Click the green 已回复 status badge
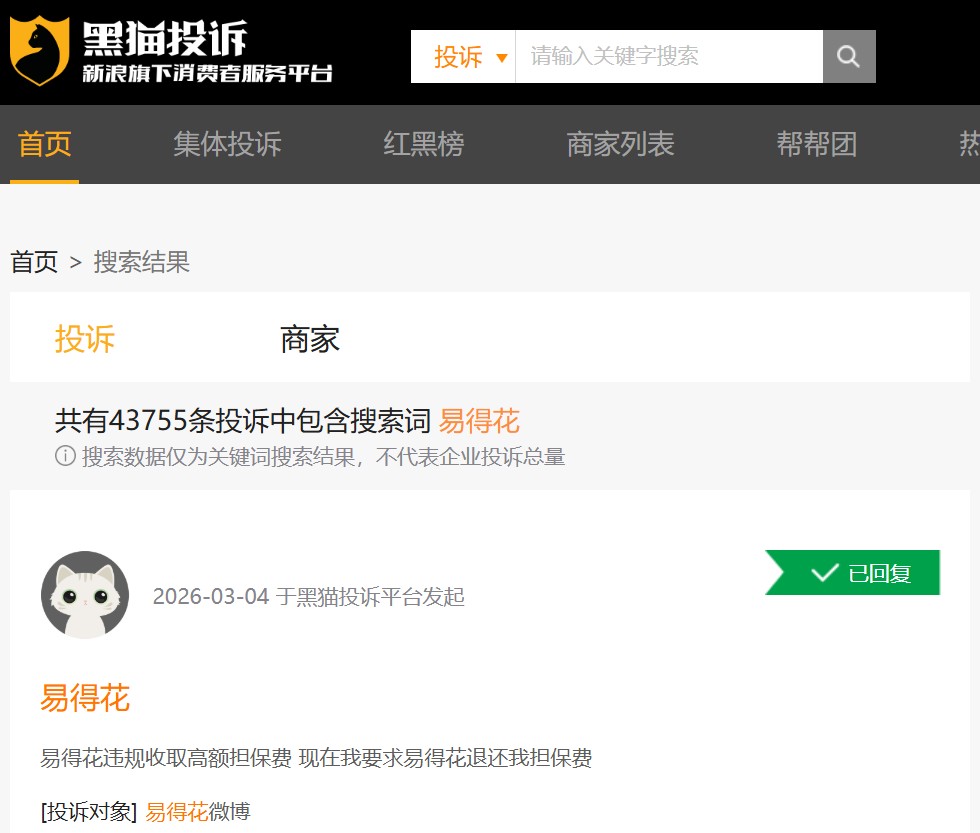 [852, 572]
